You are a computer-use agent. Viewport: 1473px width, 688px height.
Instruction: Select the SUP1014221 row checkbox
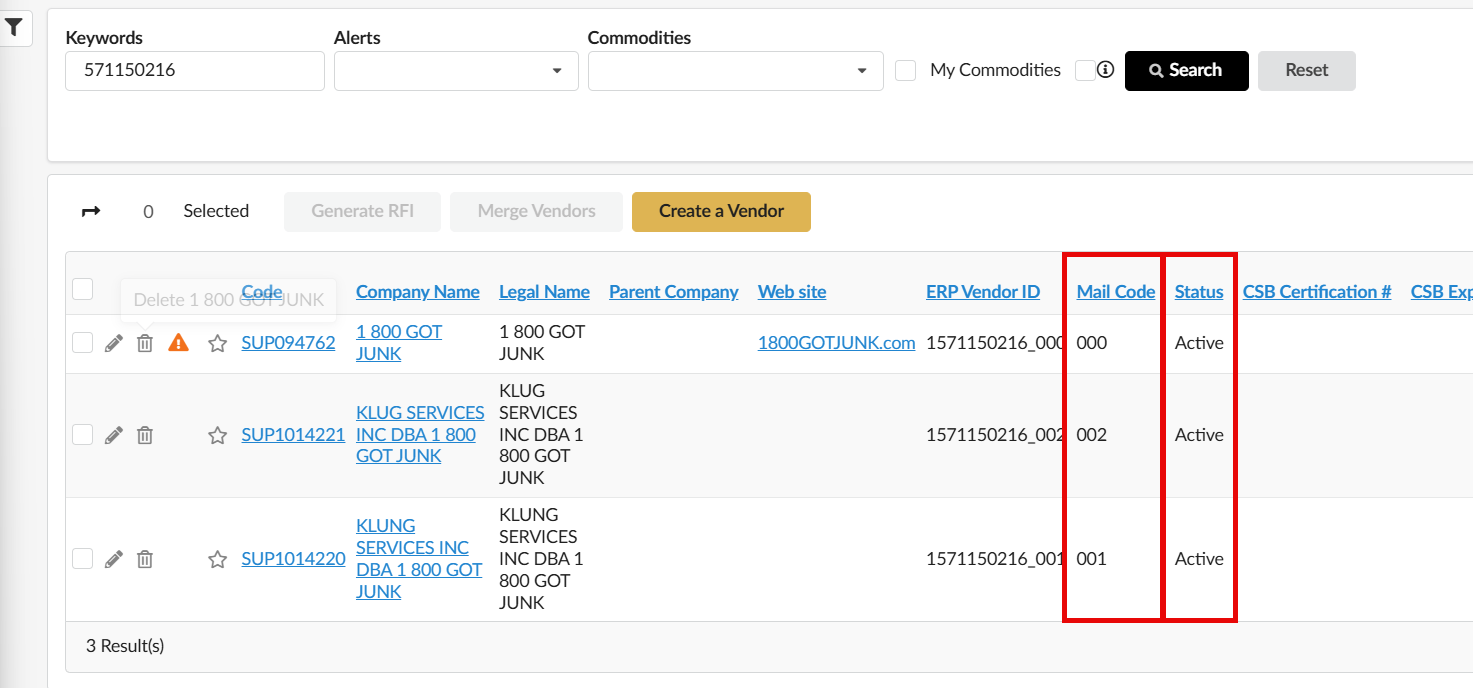(83, 434)
